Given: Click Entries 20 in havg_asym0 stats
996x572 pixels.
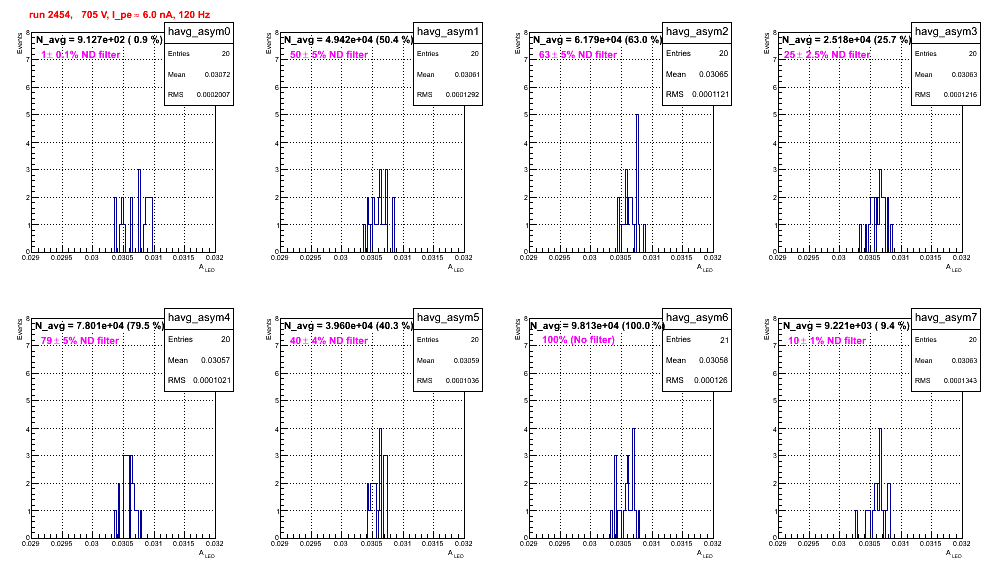Looking at the screenshot, I should coord(199,54).
